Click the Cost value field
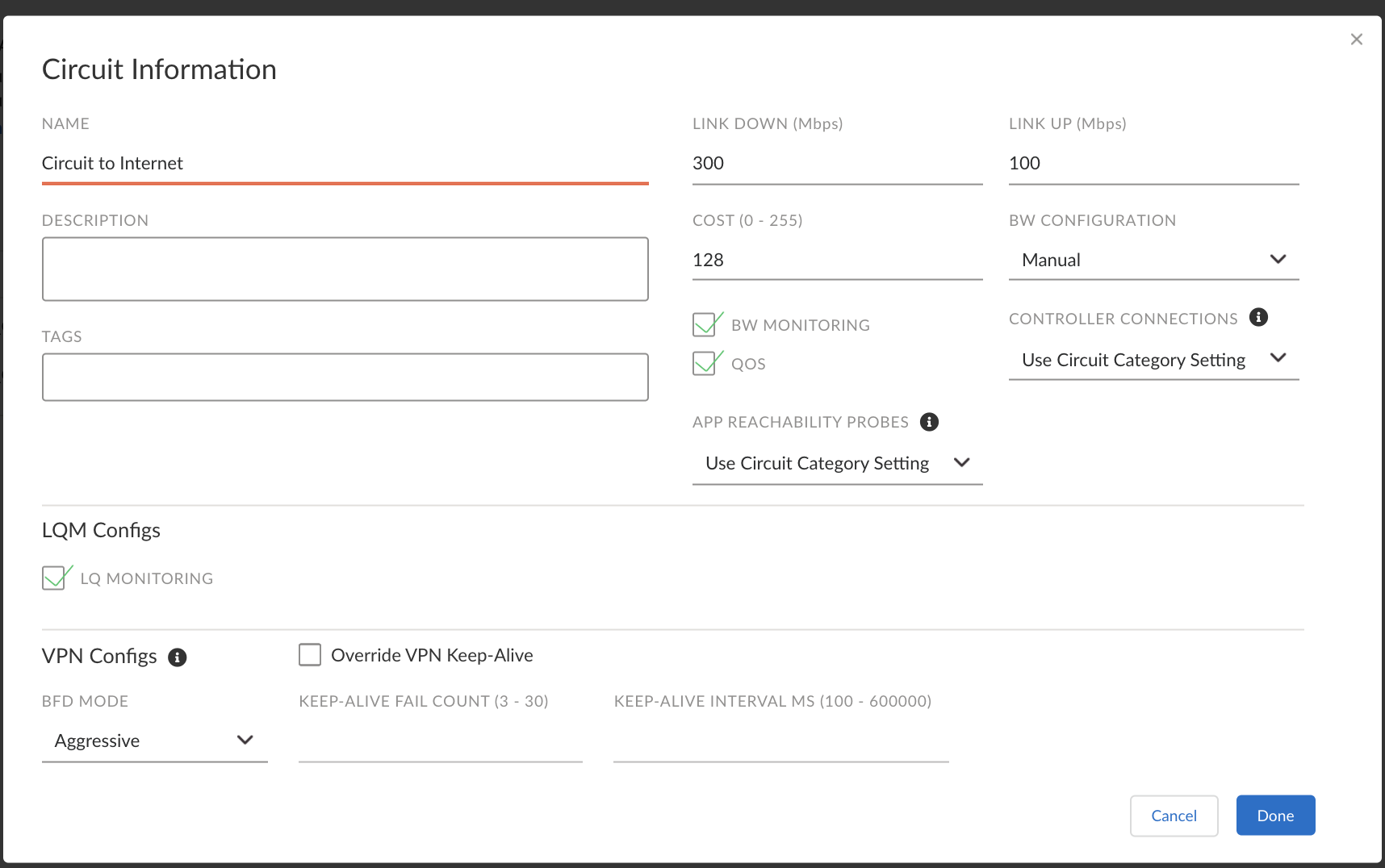The width and height of the screenshot is (1385, 868). coord(837,261)
